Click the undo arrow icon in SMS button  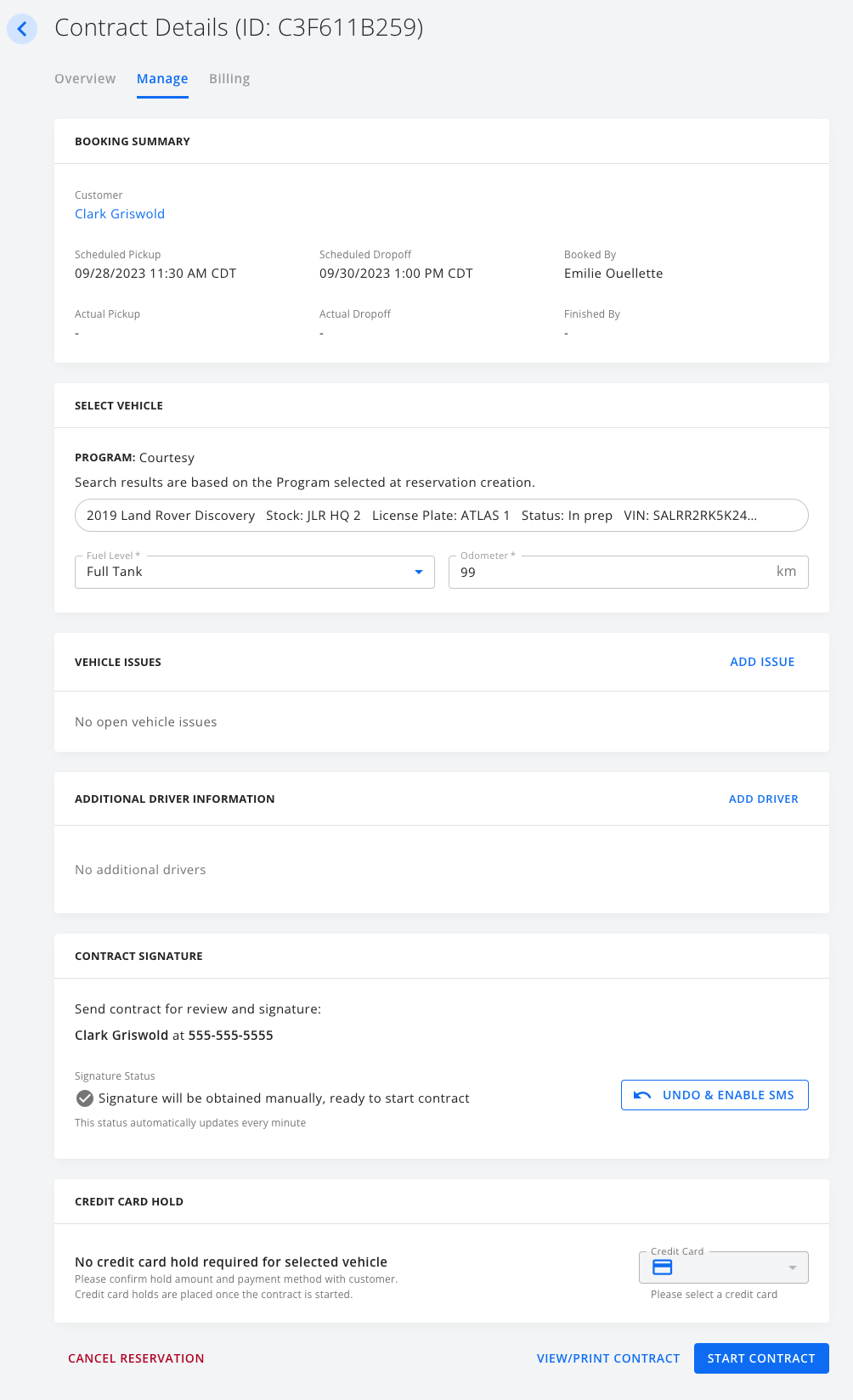pos(642,1095)
